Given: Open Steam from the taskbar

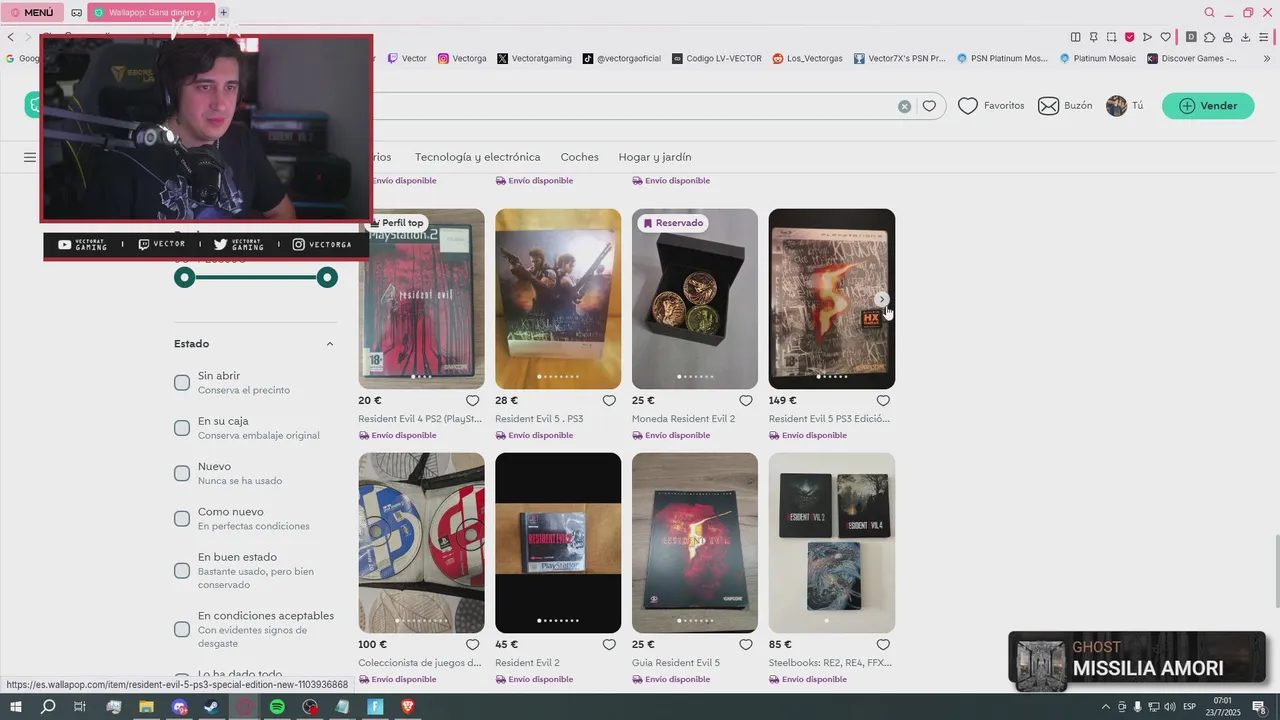Looking at the screenshot, I should click(x=211, y=707).
